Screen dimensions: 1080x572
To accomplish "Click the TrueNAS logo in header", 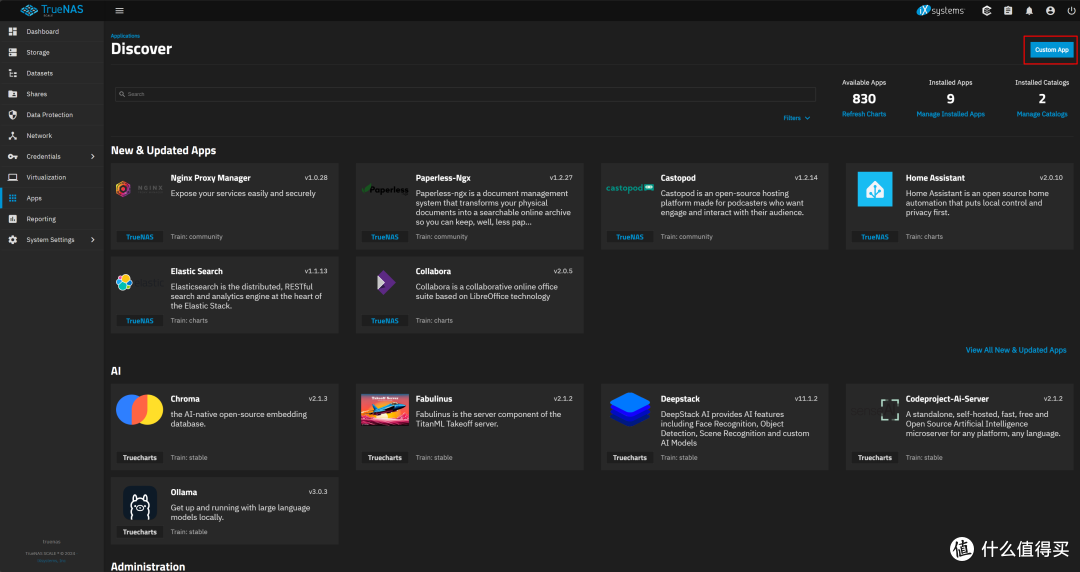I will 52,10.
